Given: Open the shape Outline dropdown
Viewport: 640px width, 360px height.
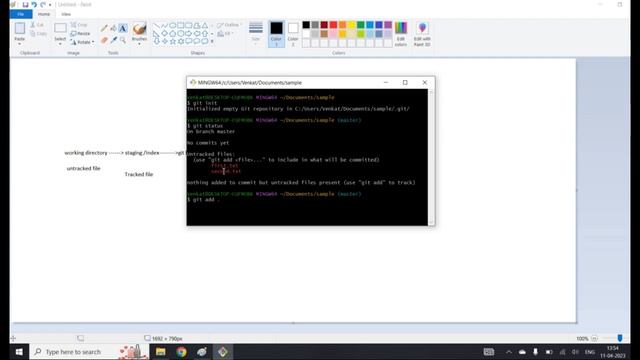Looking at the screenshot, I should 229,25.
